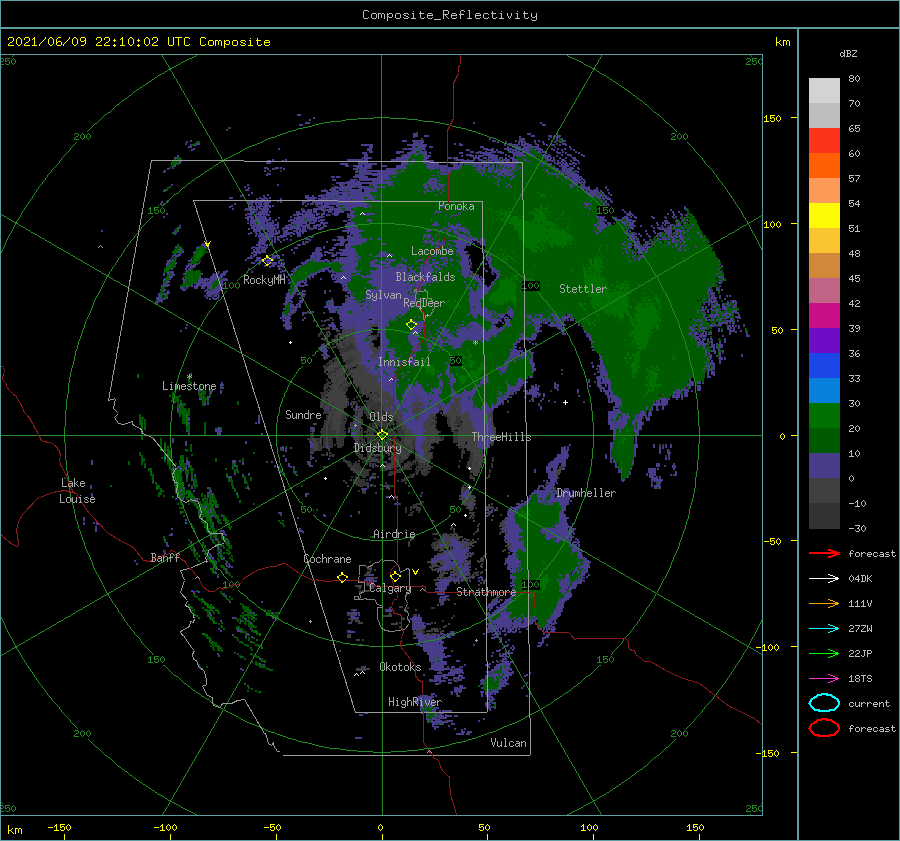Viewport: 900px width, 841px height.
Task: Click radar-center diamond marker above Didsbury
Action: click(382, 435)
